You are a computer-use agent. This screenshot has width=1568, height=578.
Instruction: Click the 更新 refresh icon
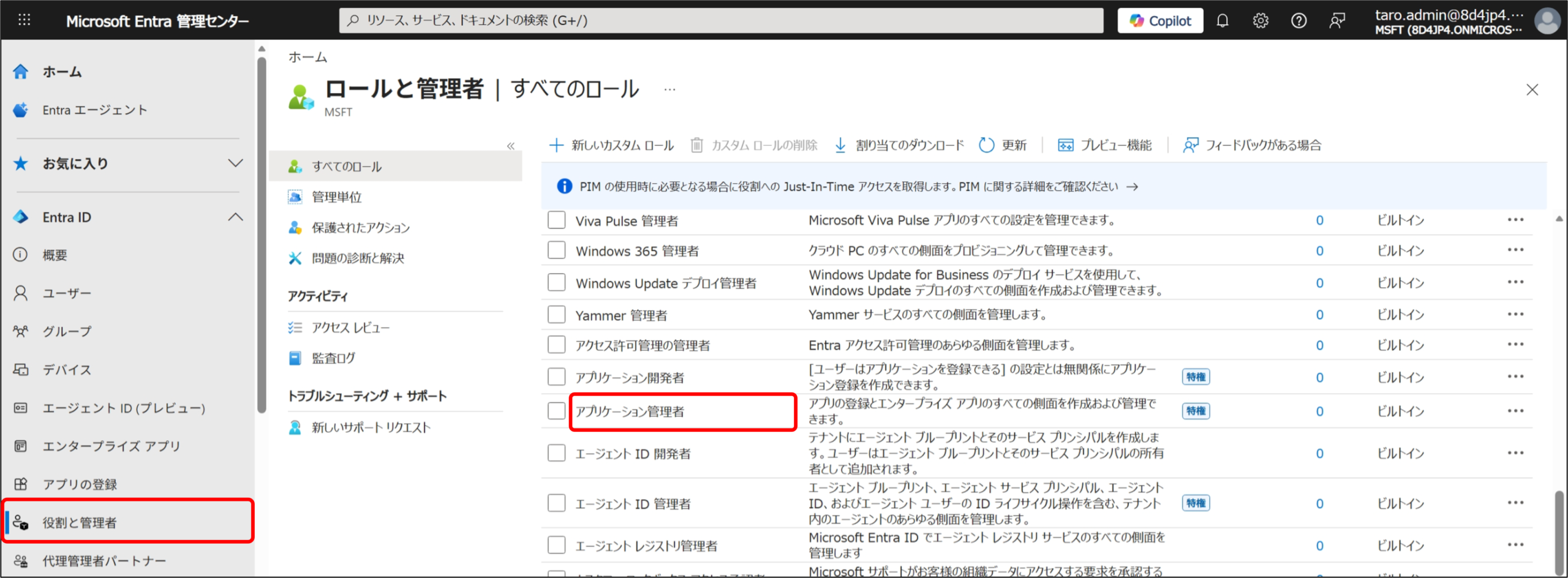(986, 145)
